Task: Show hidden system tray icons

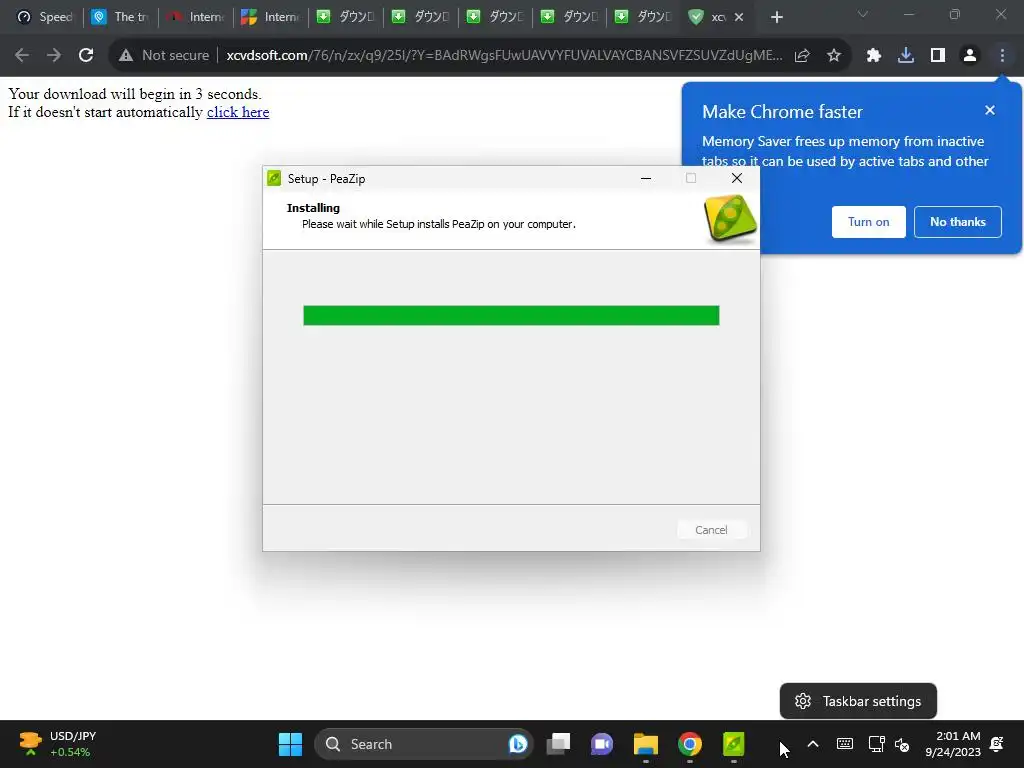Action: tap(813, 744)
